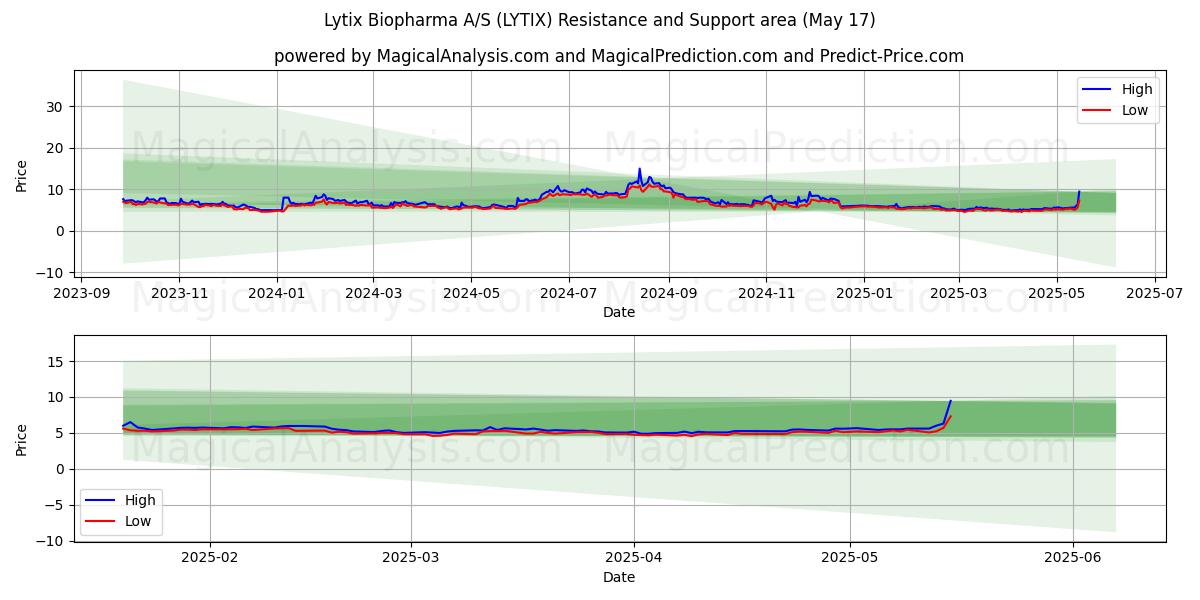This screenshot has height=600, width=1200.
Task: Click the price spike peak in August 2024
Action: pos(639,169)
